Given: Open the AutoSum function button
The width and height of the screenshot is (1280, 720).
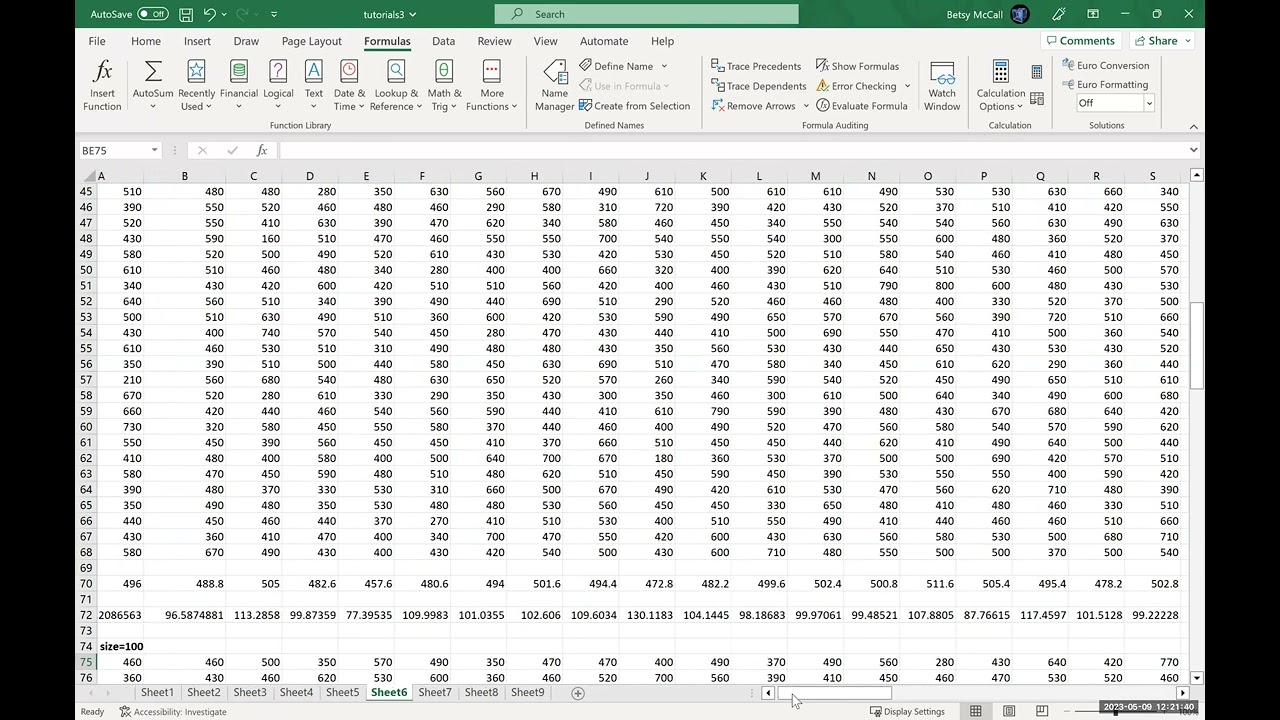Looking at the screenshot, I should (153, 85).
